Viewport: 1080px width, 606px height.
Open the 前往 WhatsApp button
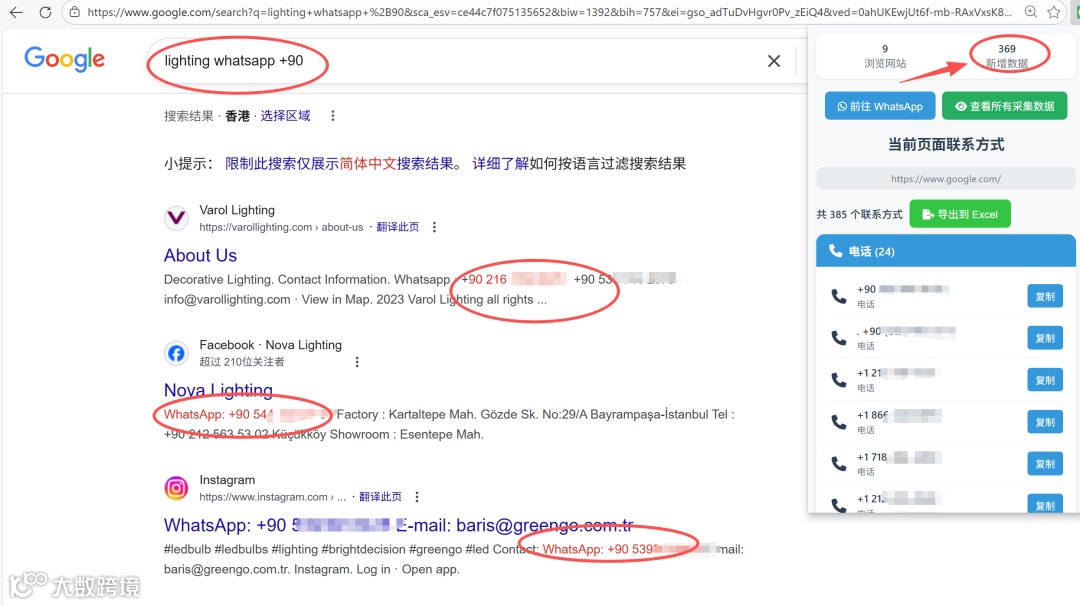(880, 106)
